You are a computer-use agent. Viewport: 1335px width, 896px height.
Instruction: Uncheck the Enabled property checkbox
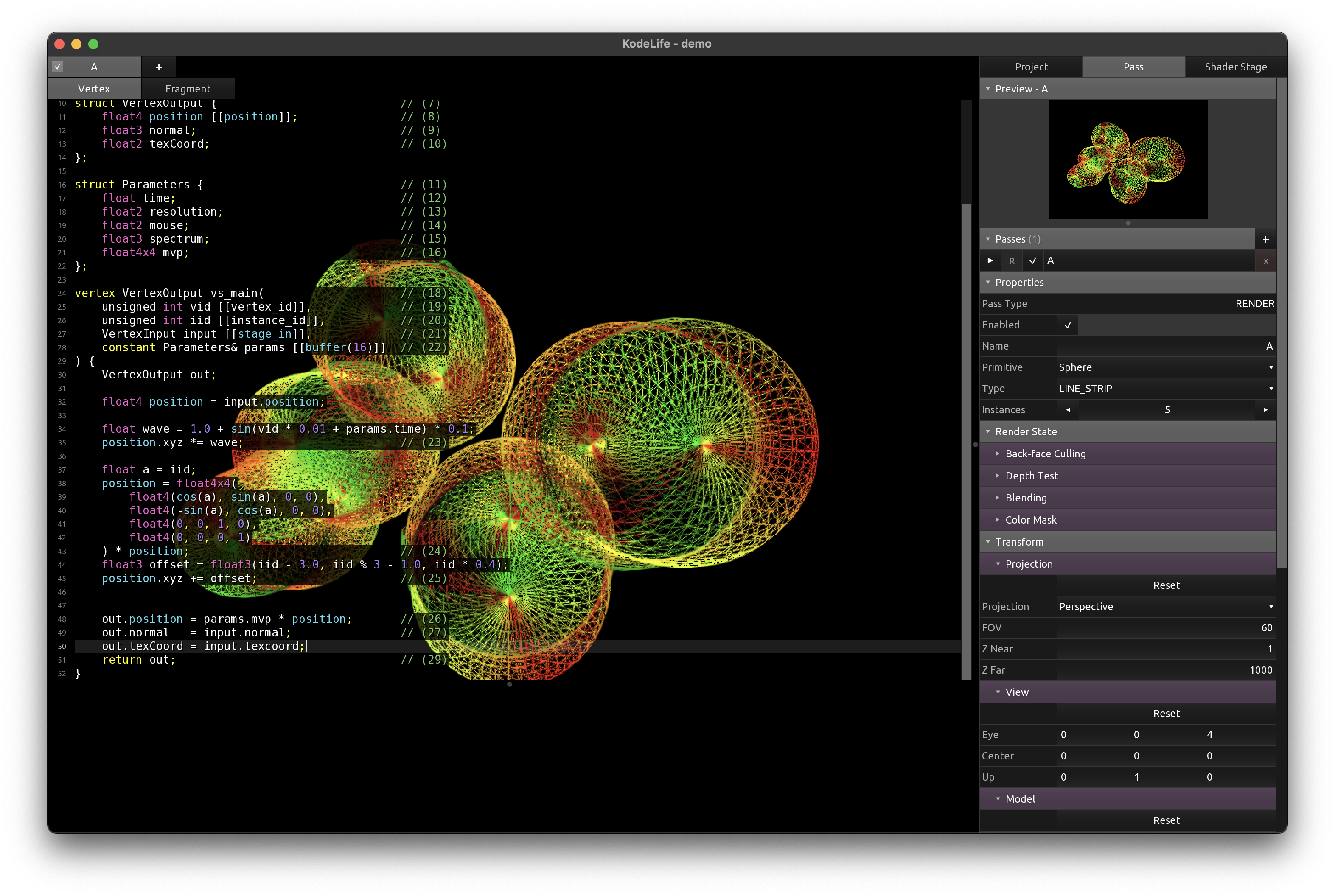click(x=1068, y=325)
